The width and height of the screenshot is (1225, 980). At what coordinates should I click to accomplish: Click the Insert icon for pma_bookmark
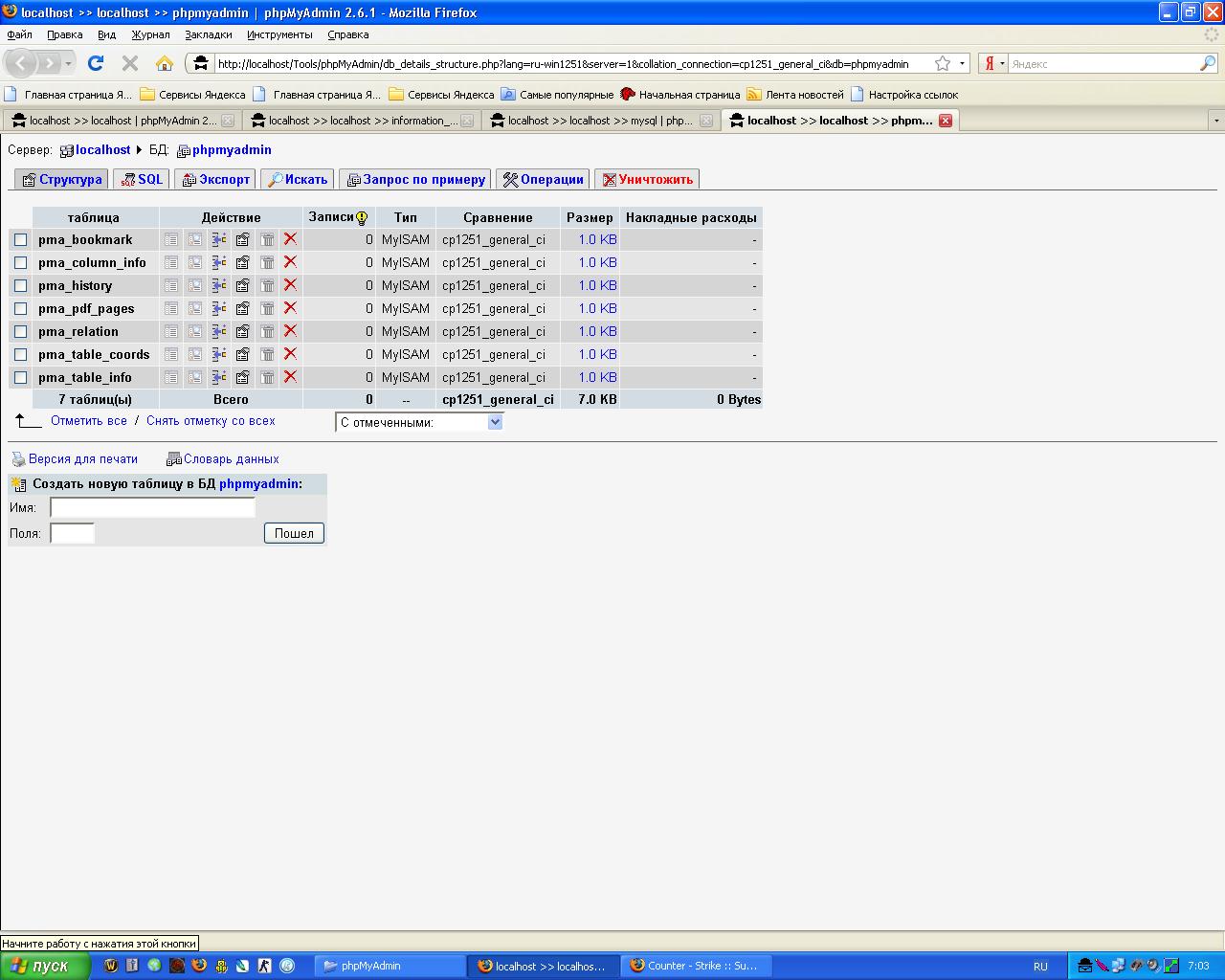(219, 239)
